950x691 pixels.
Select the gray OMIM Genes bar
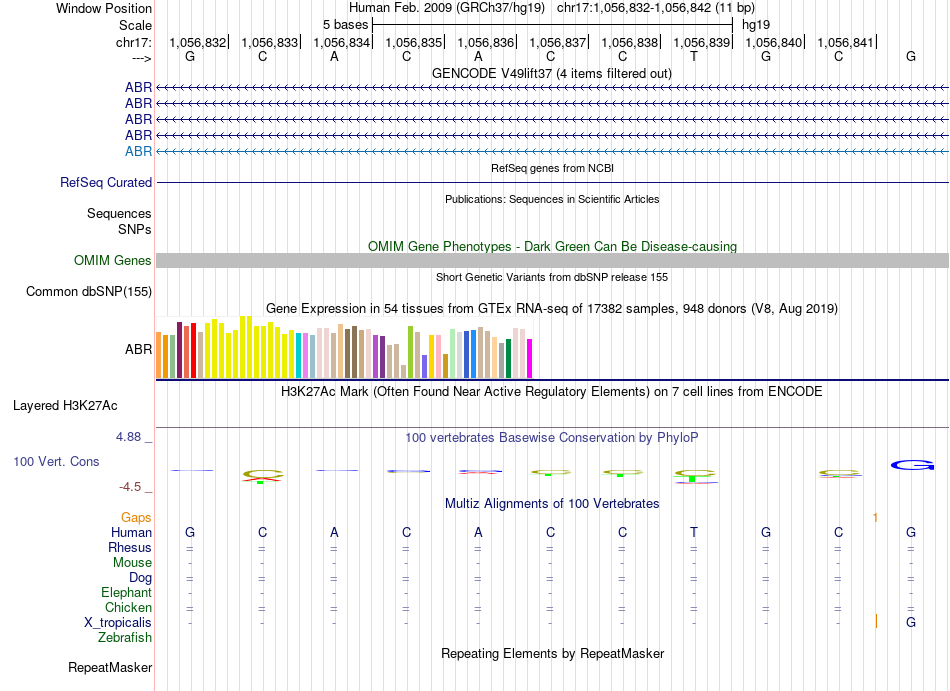552,260
